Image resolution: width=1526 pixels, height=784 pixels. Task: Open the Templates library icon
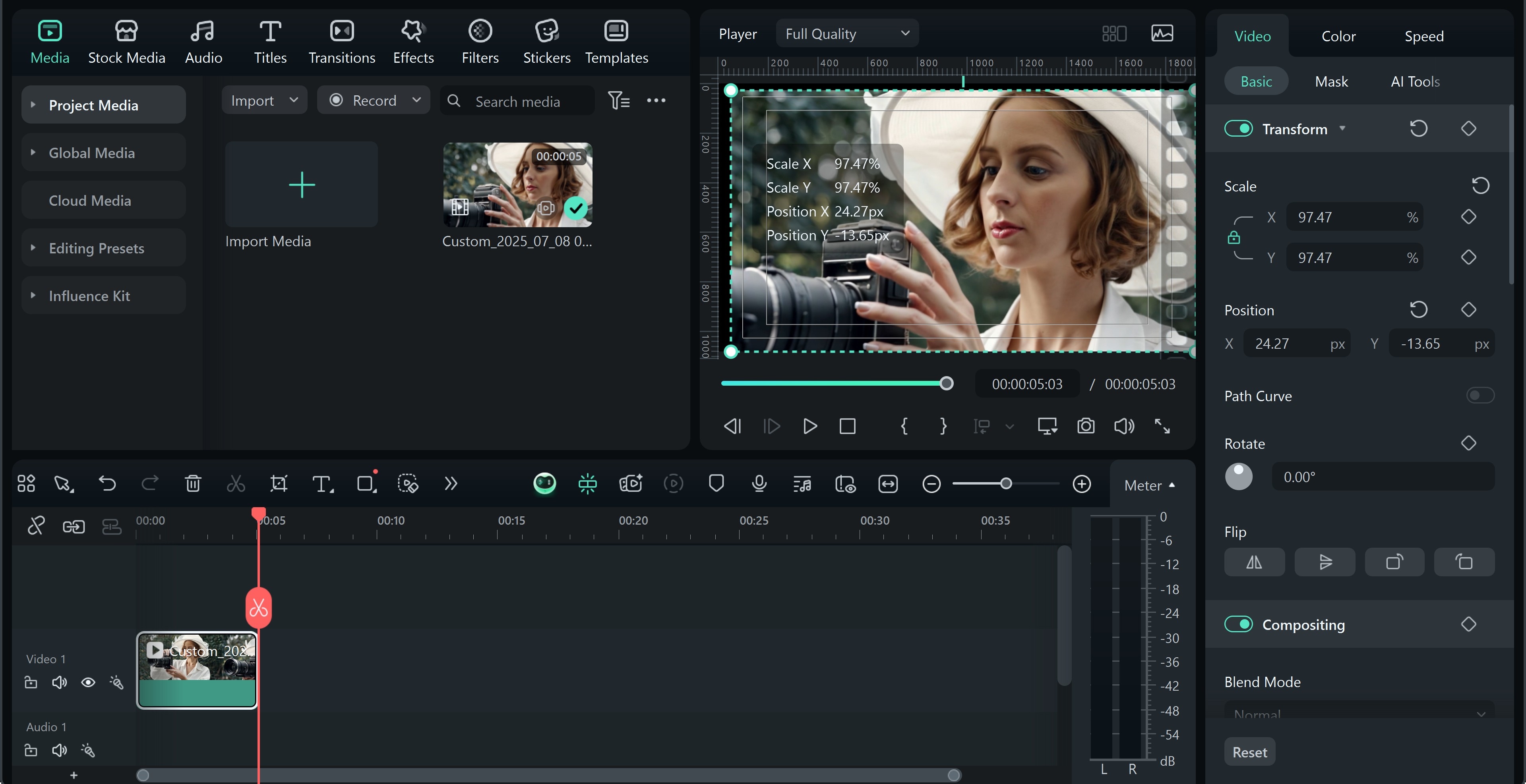pyautogui.click(x=616, y=31)
